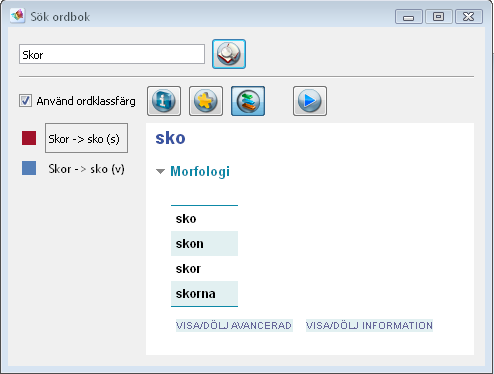Focus the search field containing 'Skor'
Image resolution: width=494 pixels, height=374 pixels.
112,54
